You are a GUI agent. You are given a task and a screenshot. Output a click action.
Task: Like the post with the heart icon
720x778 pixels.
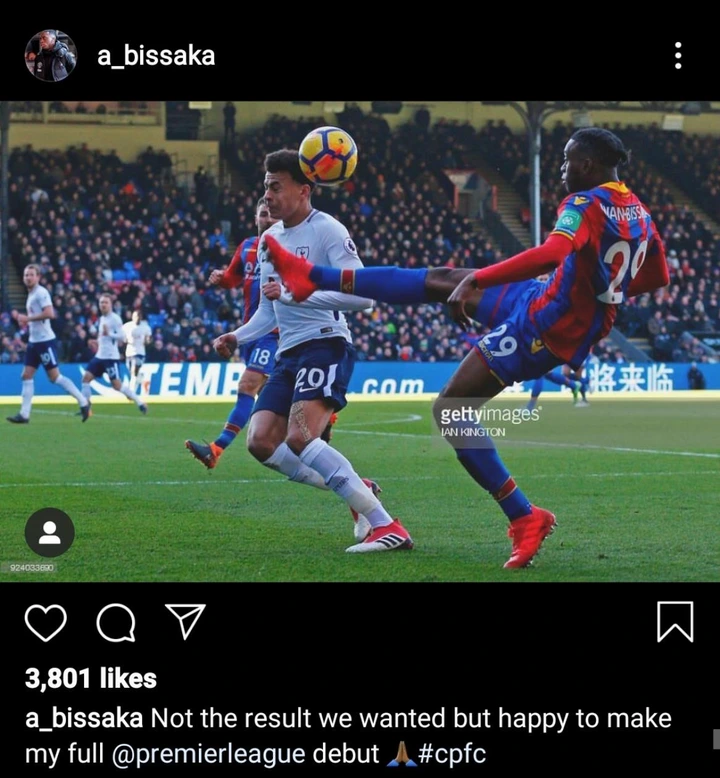[46, 622]
